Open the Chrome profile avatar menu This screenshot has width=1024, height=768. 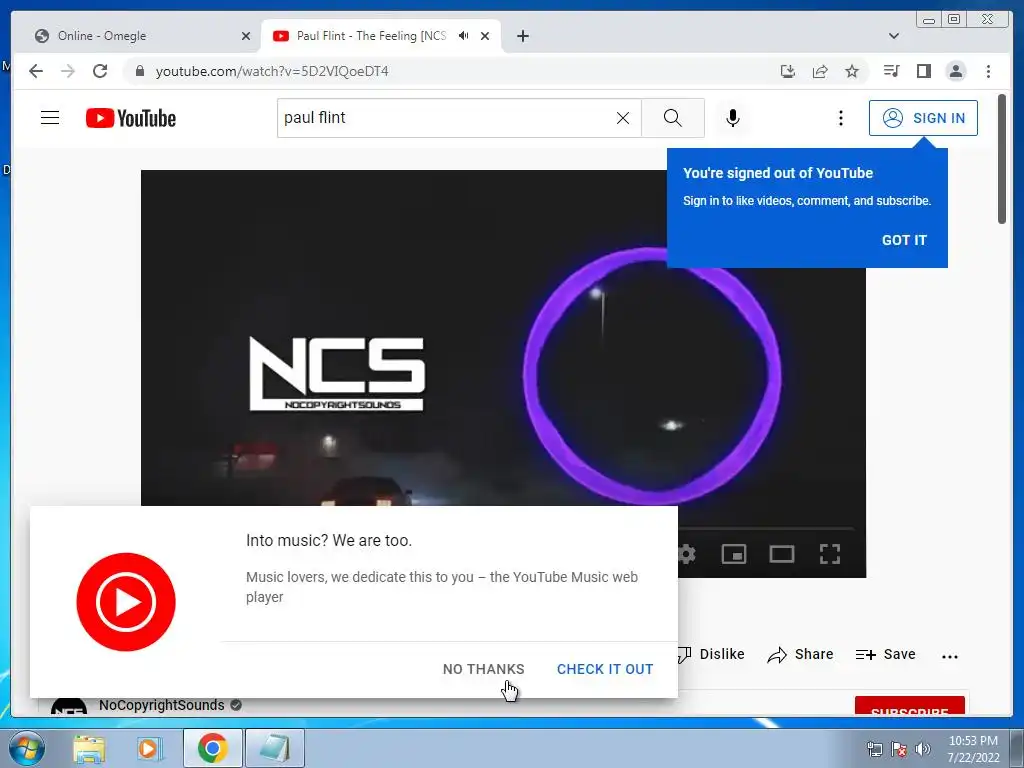click(955, 71)
